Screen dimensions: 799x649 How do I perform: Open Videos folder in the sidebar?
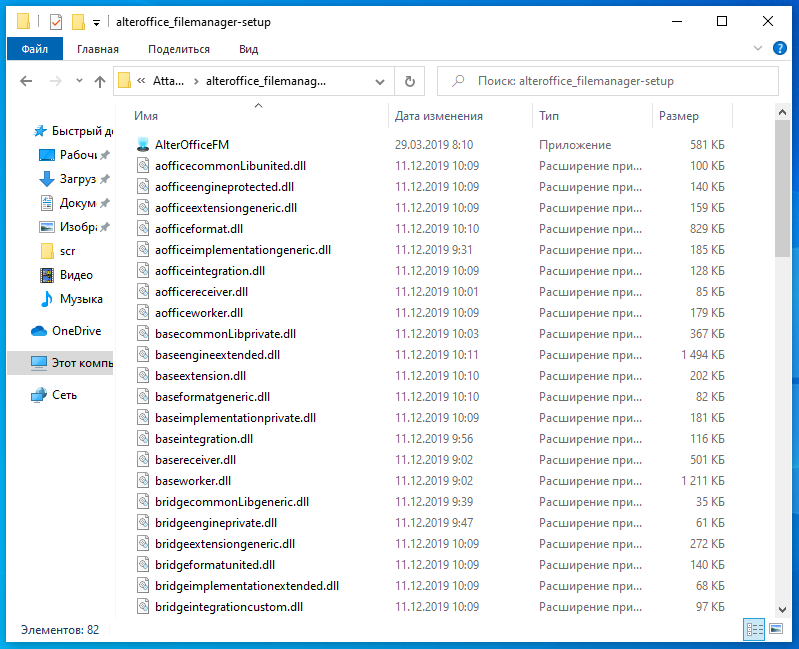(x=66, y=275)
